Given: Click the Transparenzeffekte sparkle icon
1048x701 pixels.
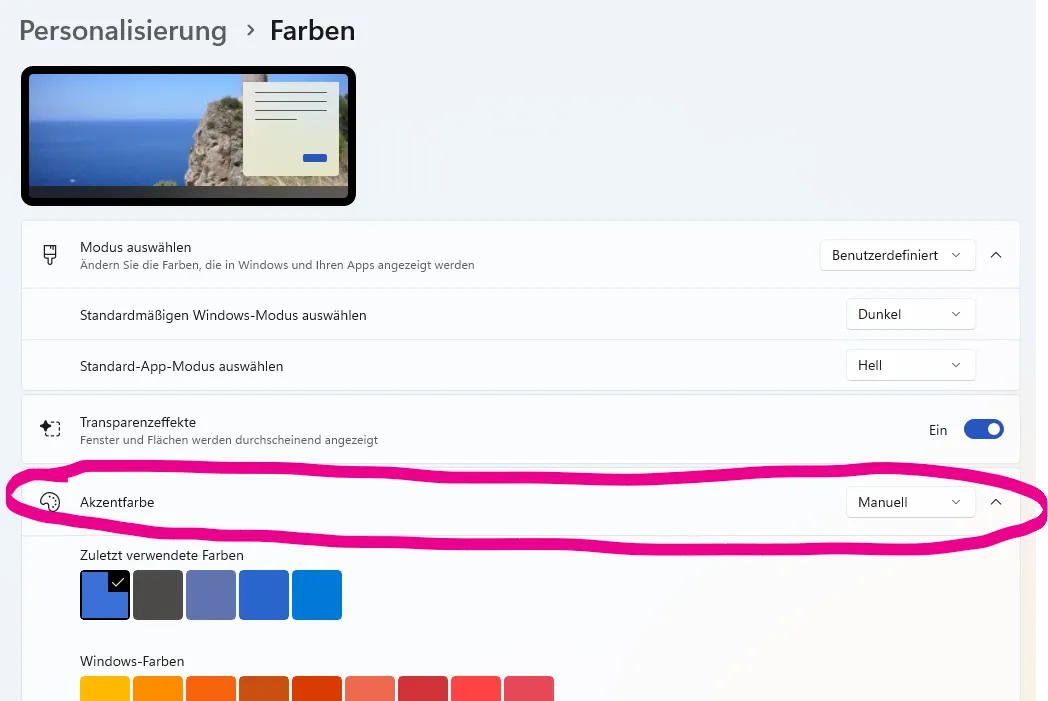Looking at the screenshot, I should point(50,428).
